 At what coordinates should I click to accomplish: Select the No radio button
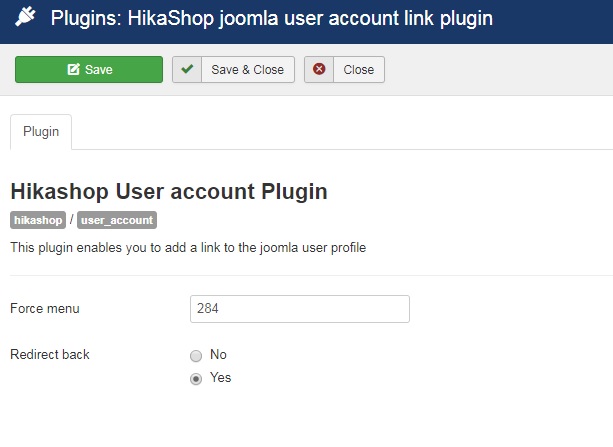pyautogui.click(x=196, y=356)
